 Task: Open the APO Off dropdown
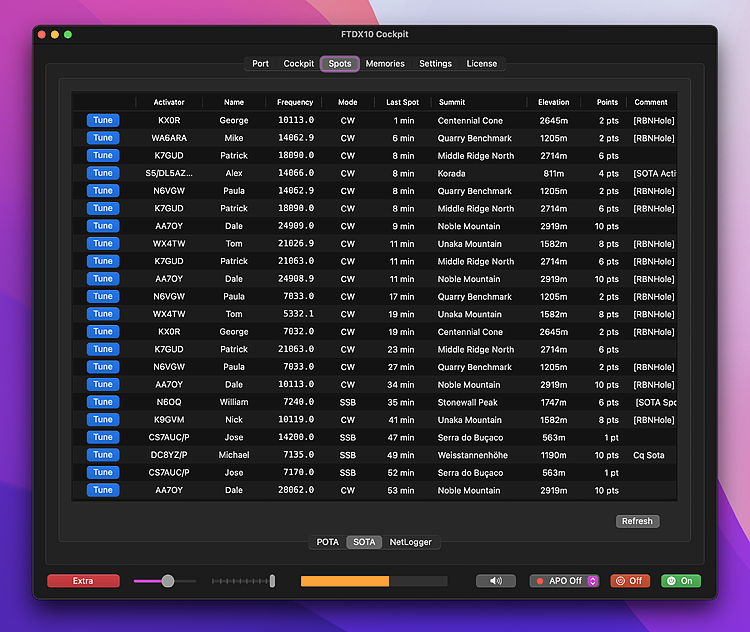pyautogui.click(x=564, y=581)
